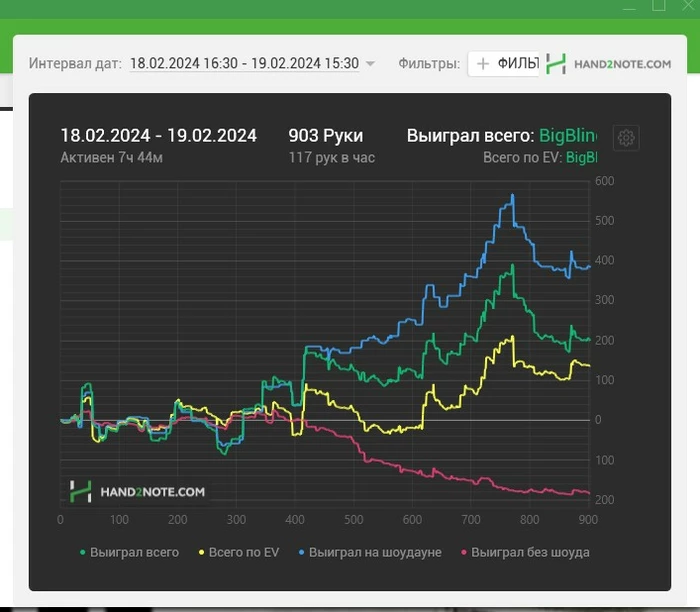Viewport: 700px width, 612px height.
Task: Toggle the 'Выиграл на шоудауне' legend series
Action: [x=370, y=552]
